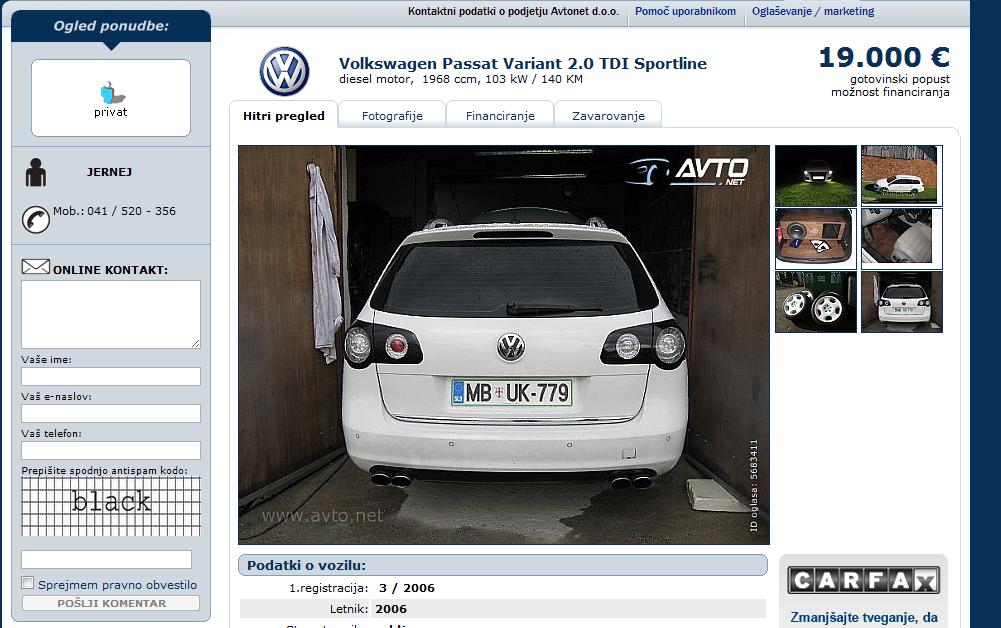Screen dimensions: 1001x628
Task: Click the privat seller icon
Action: (111, 93)
